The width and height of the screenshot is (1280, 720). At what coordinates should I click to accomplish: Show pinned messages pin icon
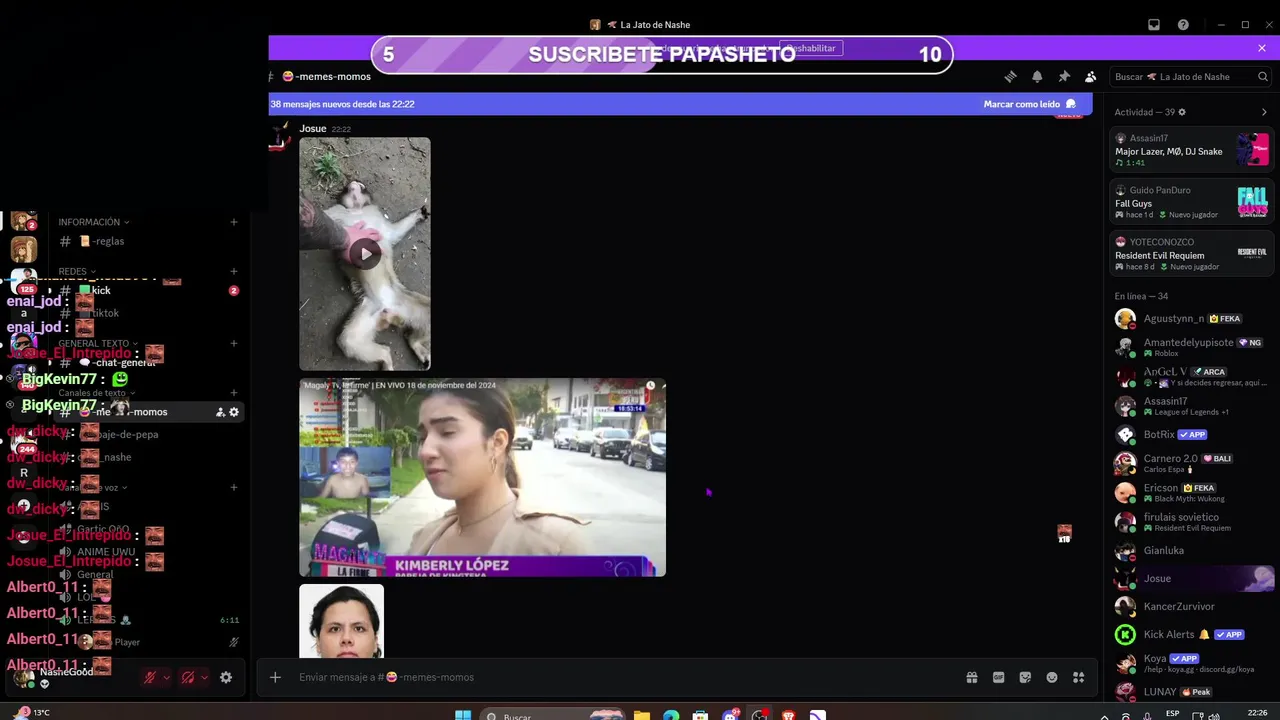click(x=1064, y=76)
